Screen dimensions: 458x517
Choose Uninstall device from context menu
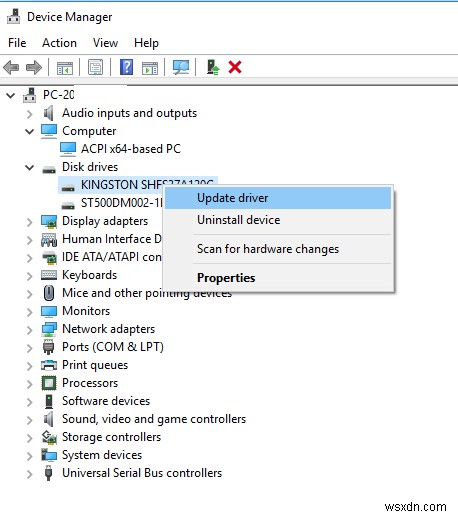[278, 220]
